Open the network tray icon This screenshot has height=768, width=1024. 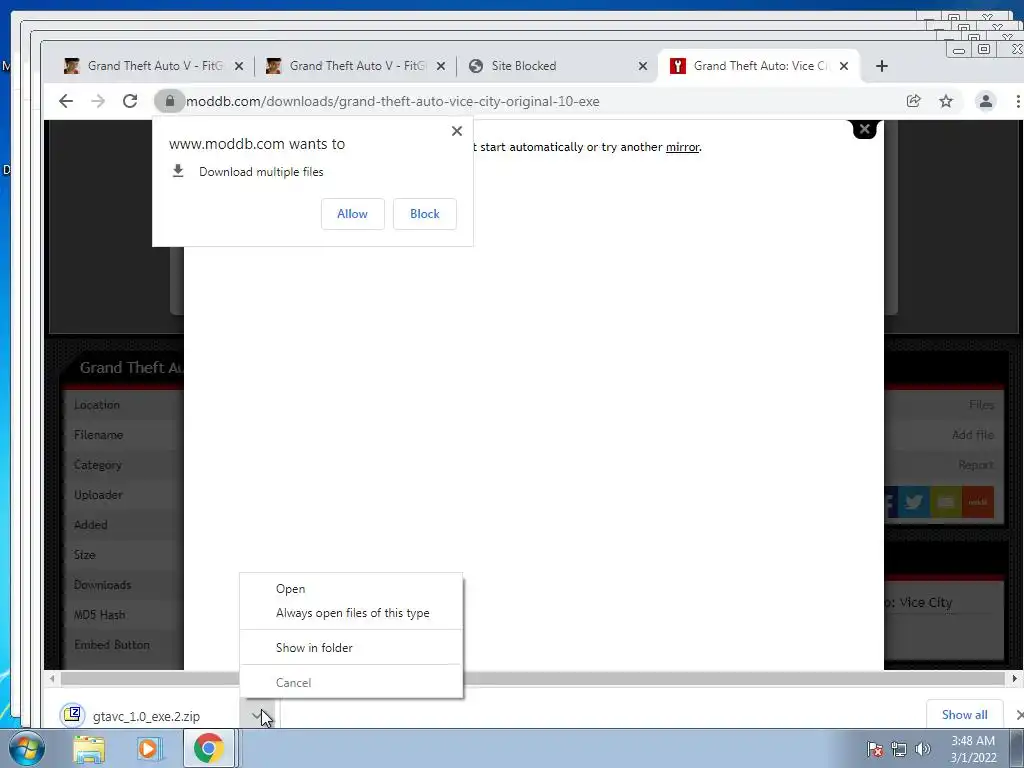pos(899,749)
